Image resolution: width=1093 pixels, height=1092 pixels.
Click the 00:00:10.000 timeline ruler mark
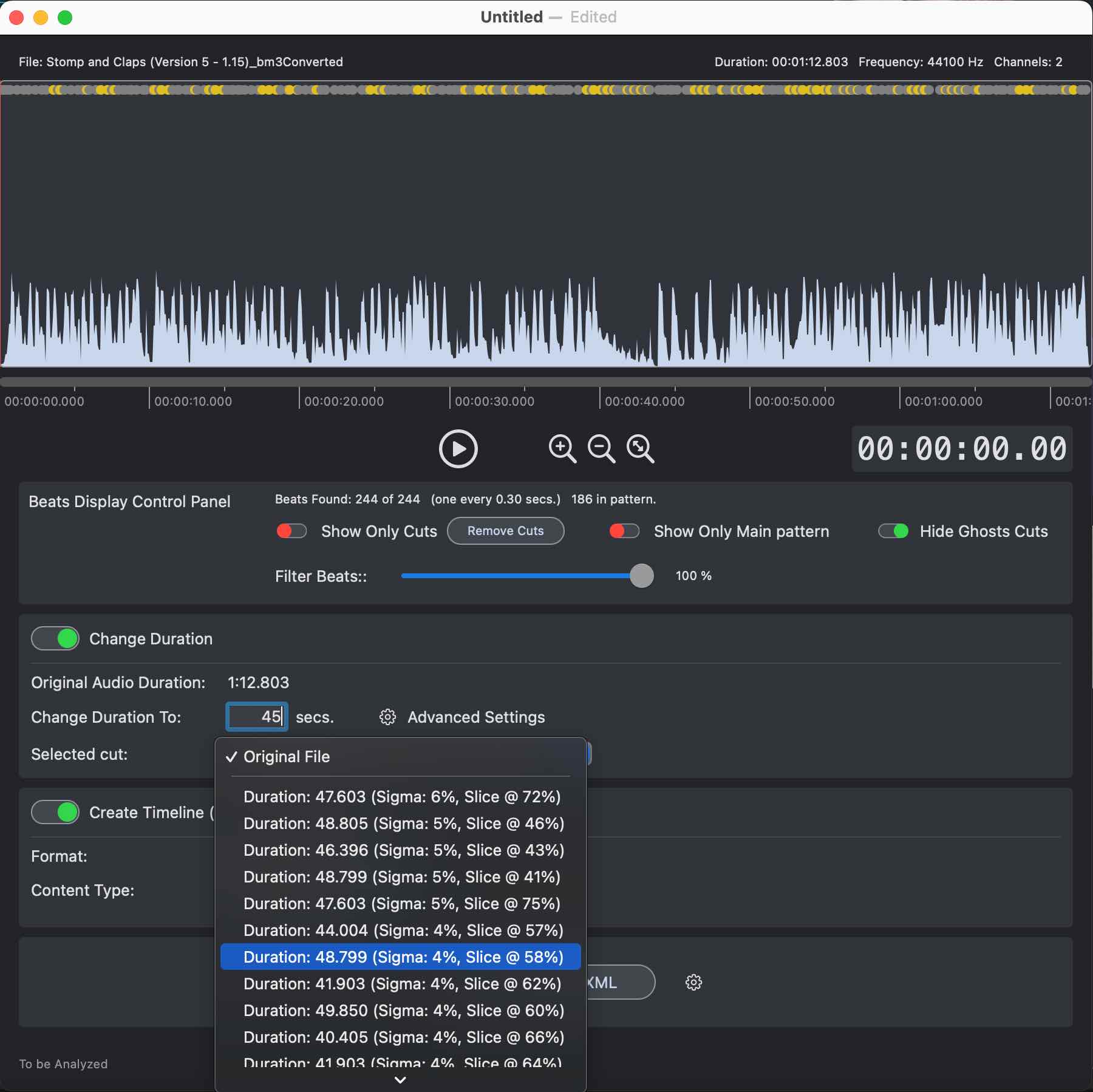coord(193,401)
